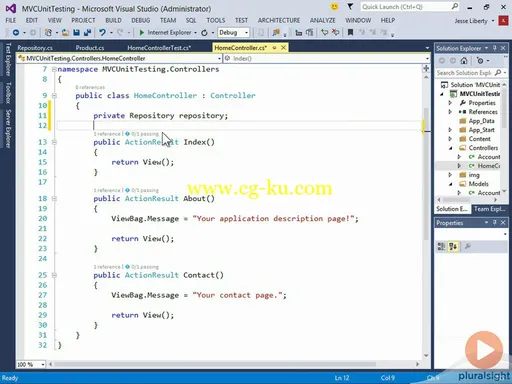Viewport: 512px width, 384px height.
Task: Click the 0/1 passing indicator above Index()
Action: (x=142, y=134)
